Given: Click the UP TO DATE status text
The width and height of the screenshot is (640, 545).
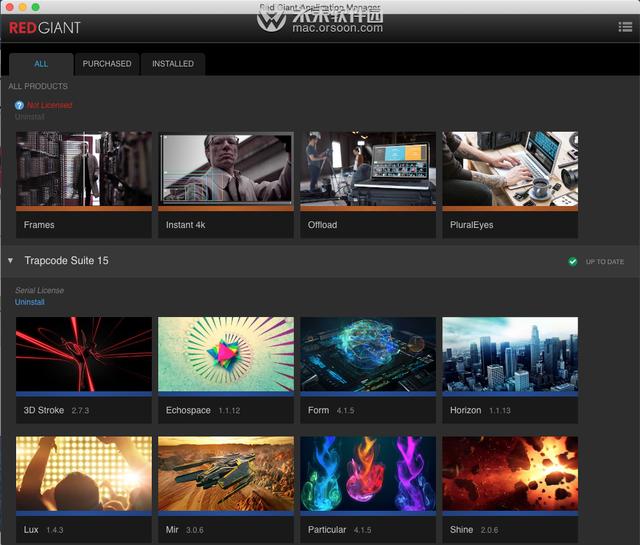Looking at the screenshot, I should (604, 262).
